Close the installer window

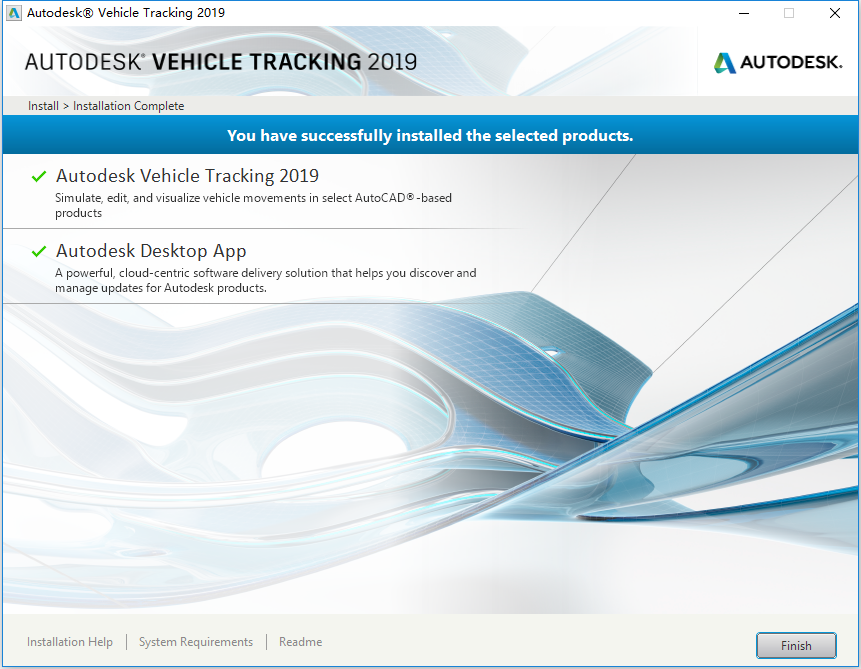[835, 13]
